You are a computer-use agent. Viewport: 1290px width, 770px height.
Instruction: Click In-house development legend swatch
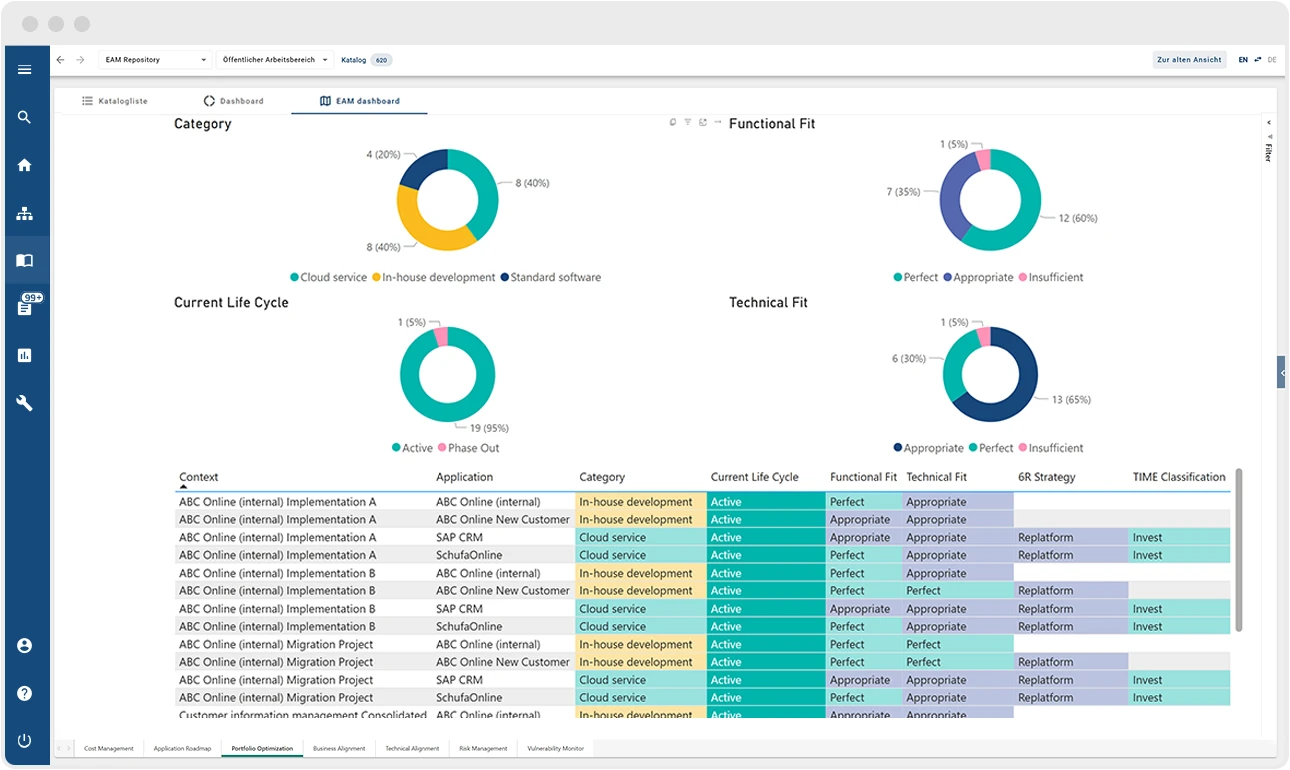(377, 278)
